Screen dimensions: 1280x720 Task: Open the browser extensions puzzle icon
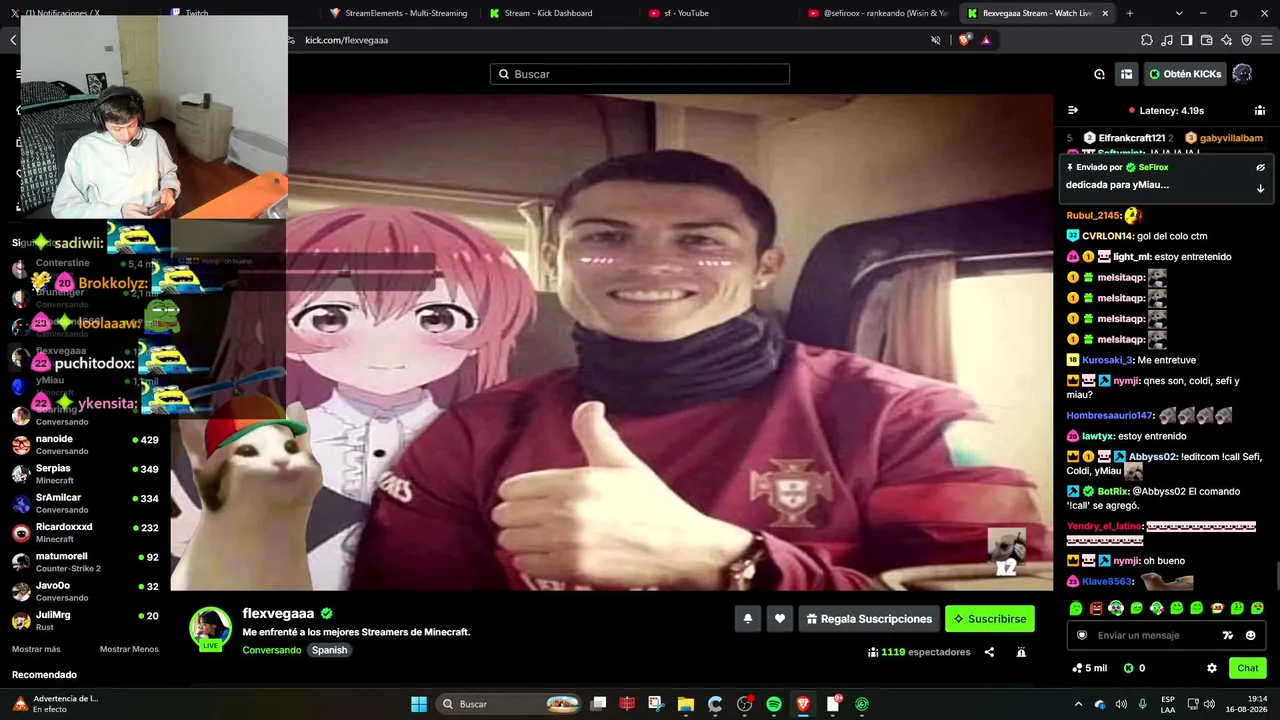(1147, 40)
